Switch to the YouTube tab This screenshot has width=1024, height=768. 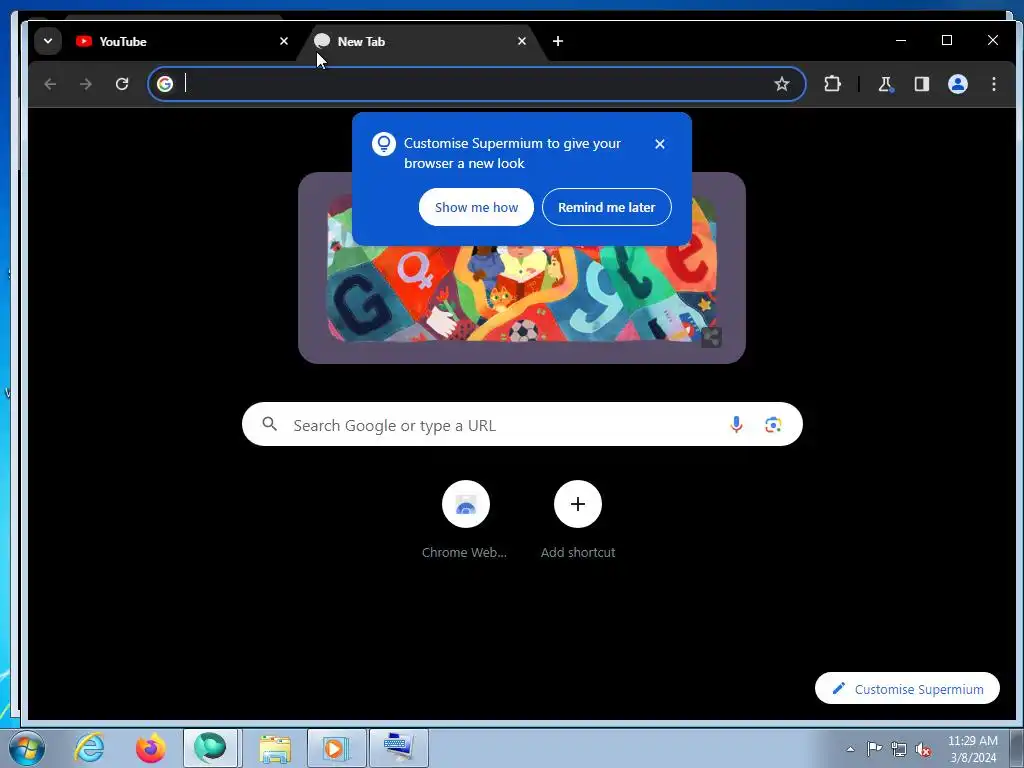pyautogui.click(x=176, y=41)
